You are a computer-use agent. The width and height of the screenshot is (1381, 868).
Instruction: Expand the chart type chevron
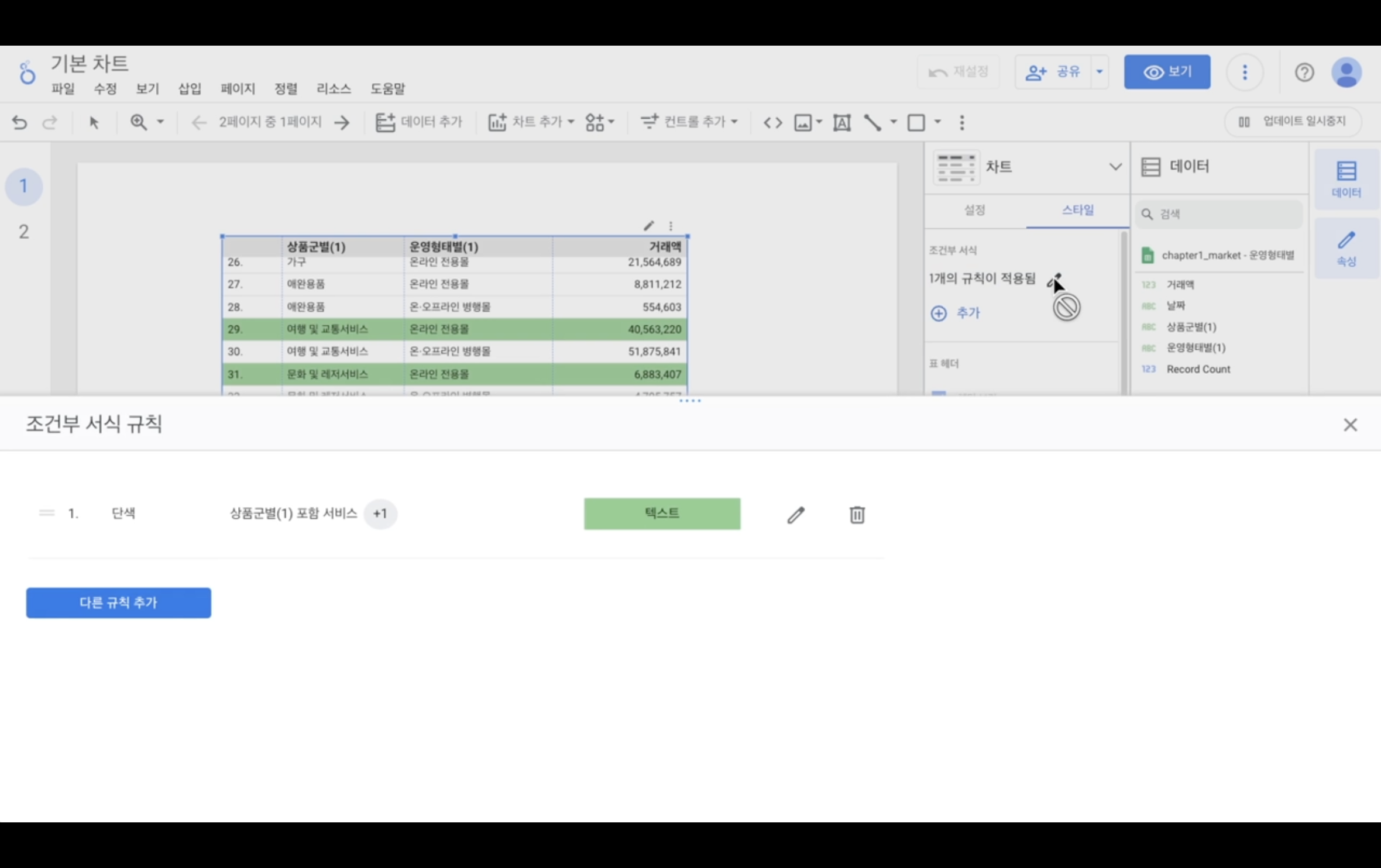1115,167
